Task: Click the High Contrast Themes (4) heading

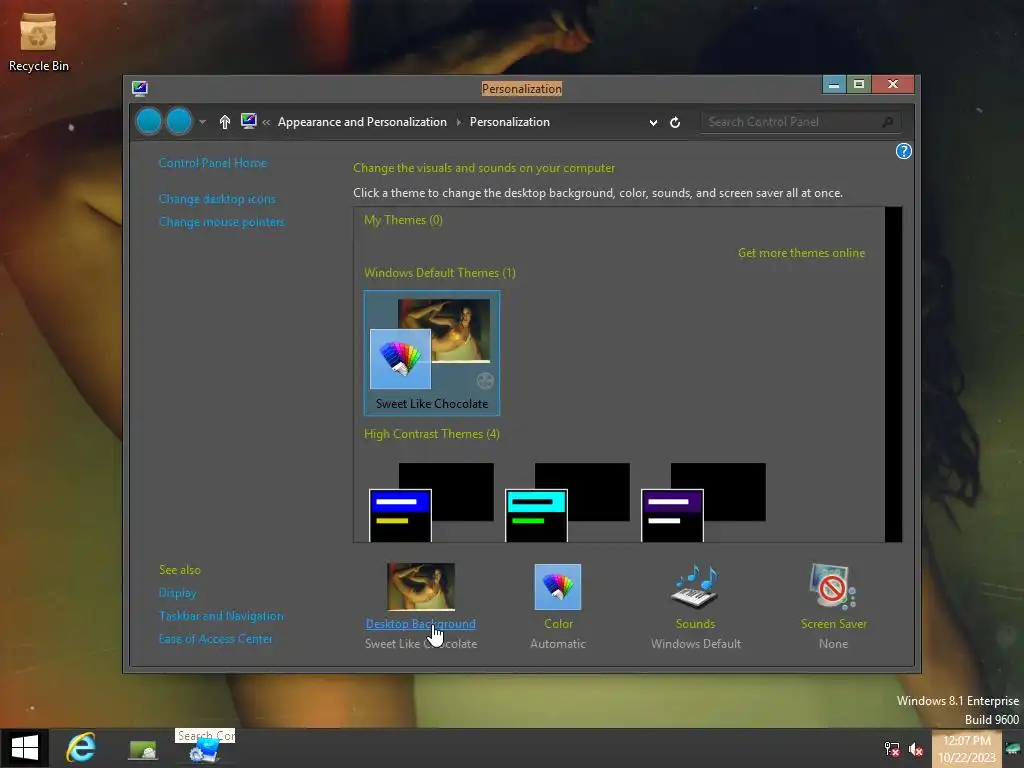Action: pos(432,434)
